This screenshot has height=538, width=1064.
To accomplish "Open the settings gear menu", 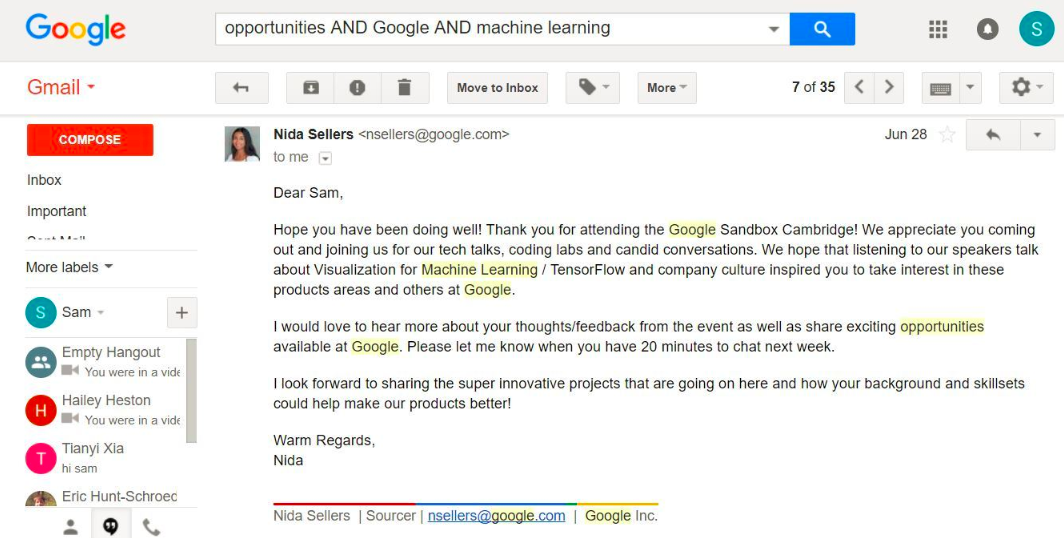I will click(1026, 88).
